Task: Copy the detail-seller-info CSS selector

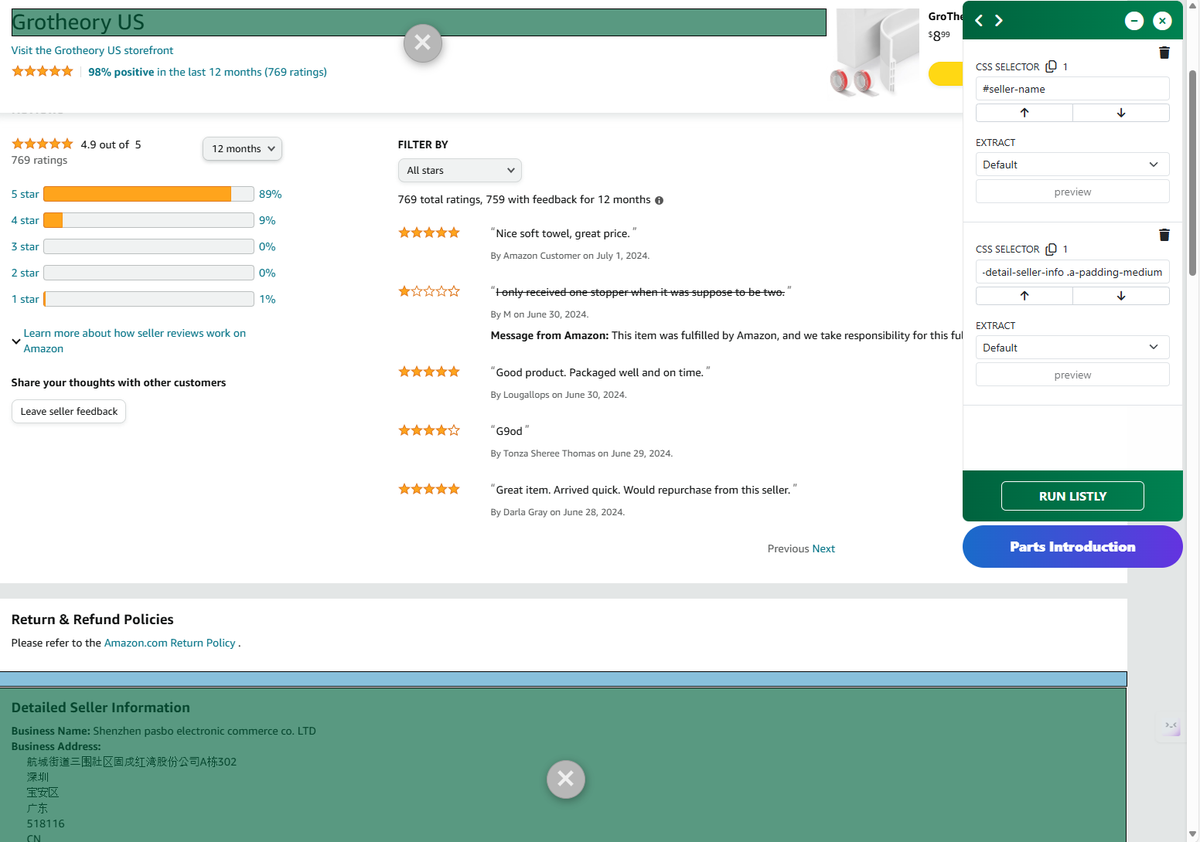Action: click(1051, 249)
